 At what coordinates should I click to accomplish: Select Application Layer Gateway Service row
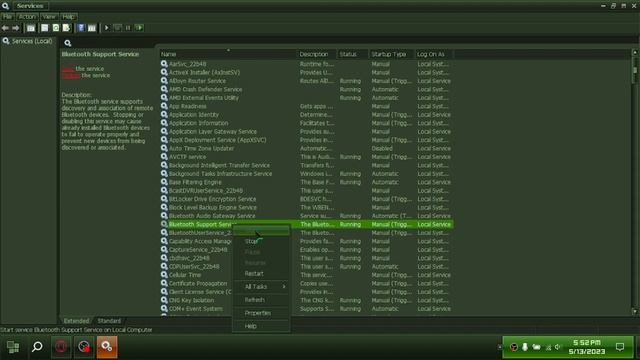click(306, 131)
